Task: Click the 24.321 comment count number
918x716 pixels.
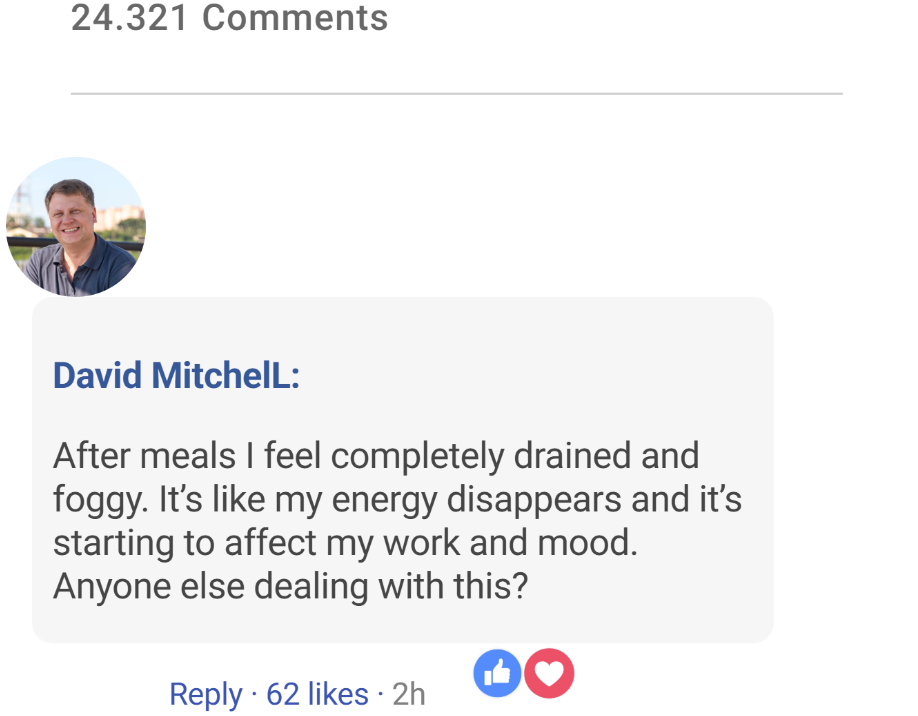Action: (x=129, y=18)
